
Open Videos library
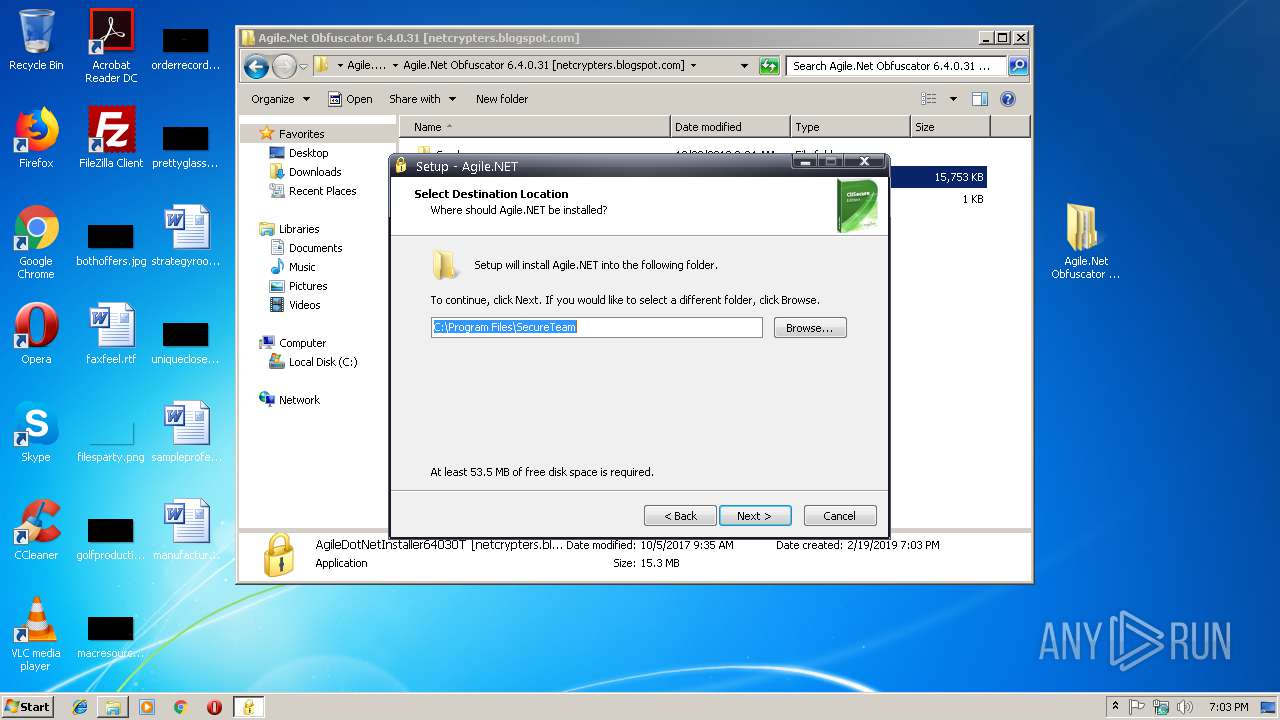pos(304,305)
